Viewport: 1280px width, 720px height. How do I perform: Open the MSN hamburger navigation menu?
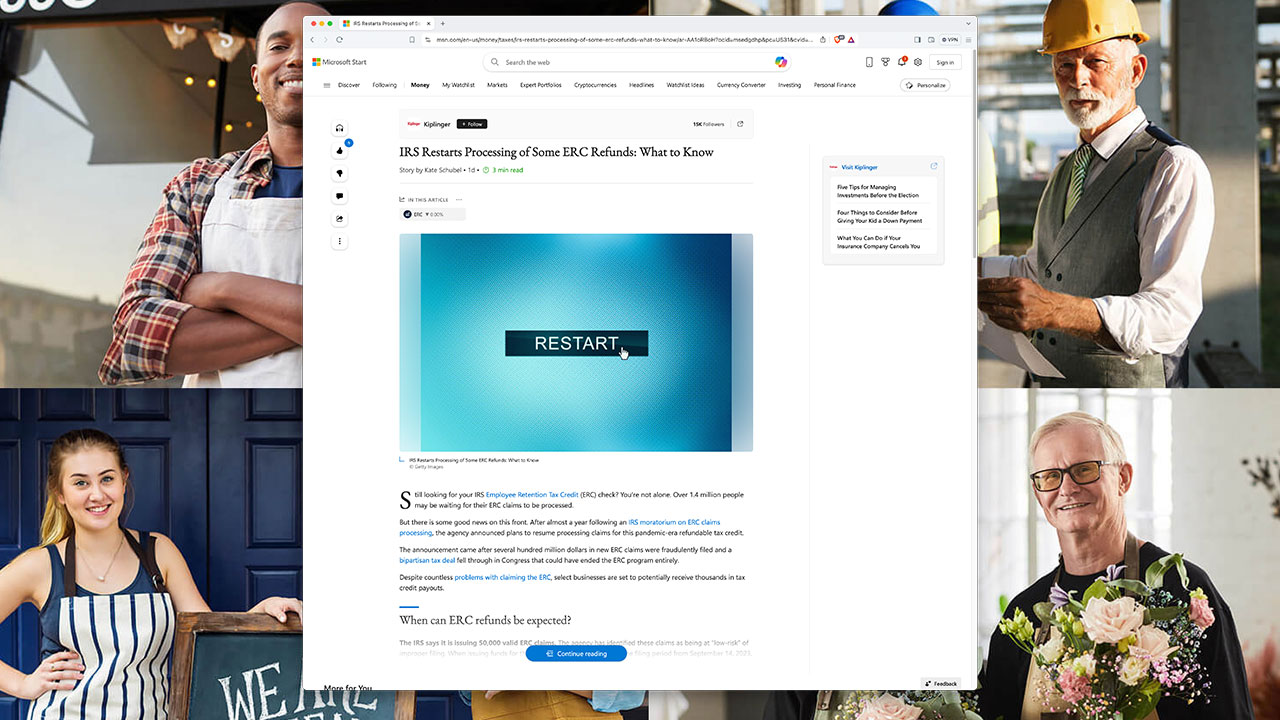(x=326, y=85)
